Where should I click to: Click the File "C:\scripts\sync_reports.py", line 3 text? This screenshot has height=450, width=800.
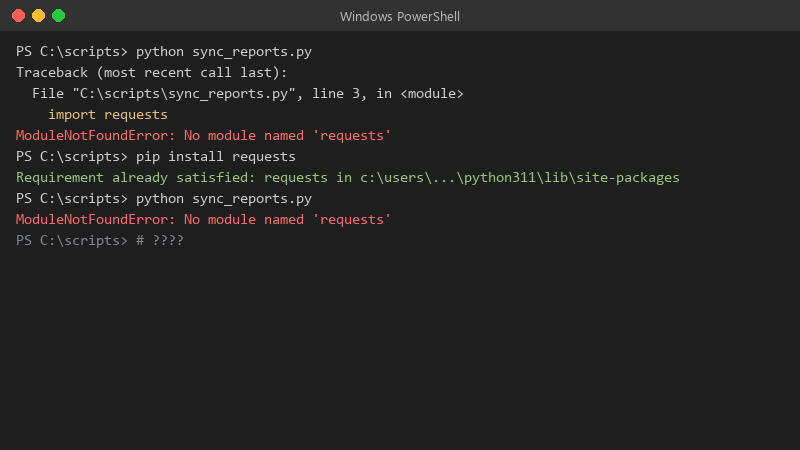pos(247,94)
